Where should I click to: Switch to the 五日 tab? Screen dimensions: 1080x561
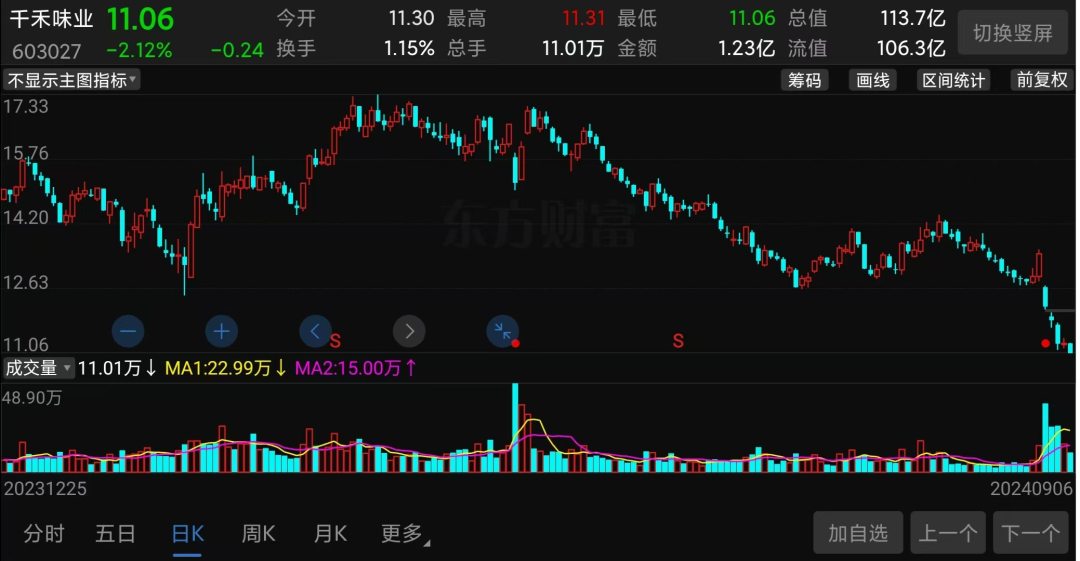click(x=115, y=533)
